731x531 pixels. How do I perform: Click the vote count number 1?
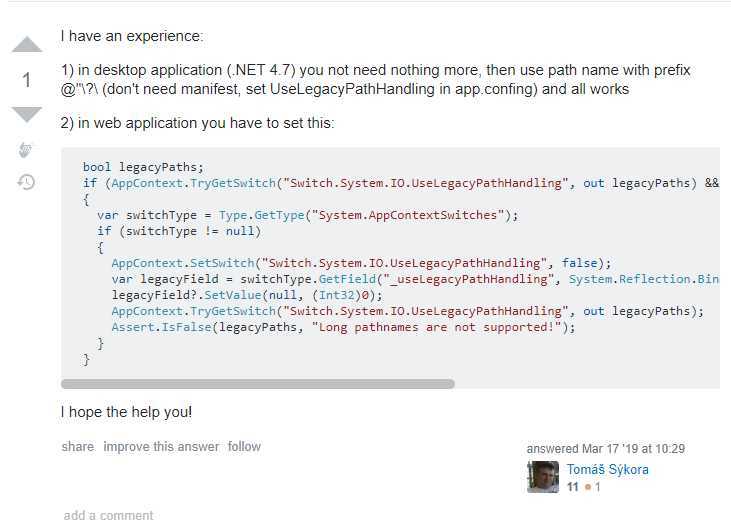point(27,80)
